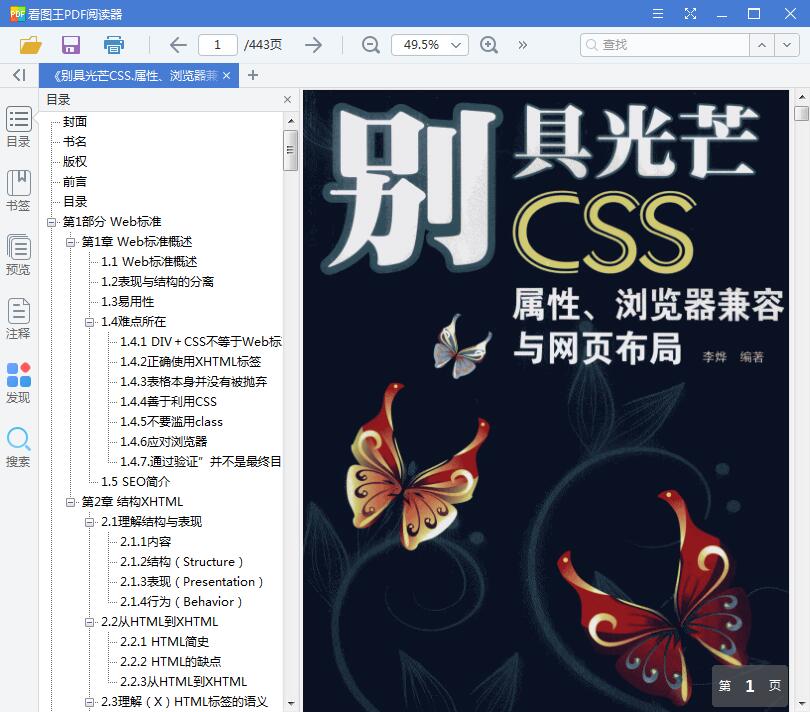Viewport: 810px width, 712px height.
Task: Print the PDF document
Action: click(x=114, y=45)
